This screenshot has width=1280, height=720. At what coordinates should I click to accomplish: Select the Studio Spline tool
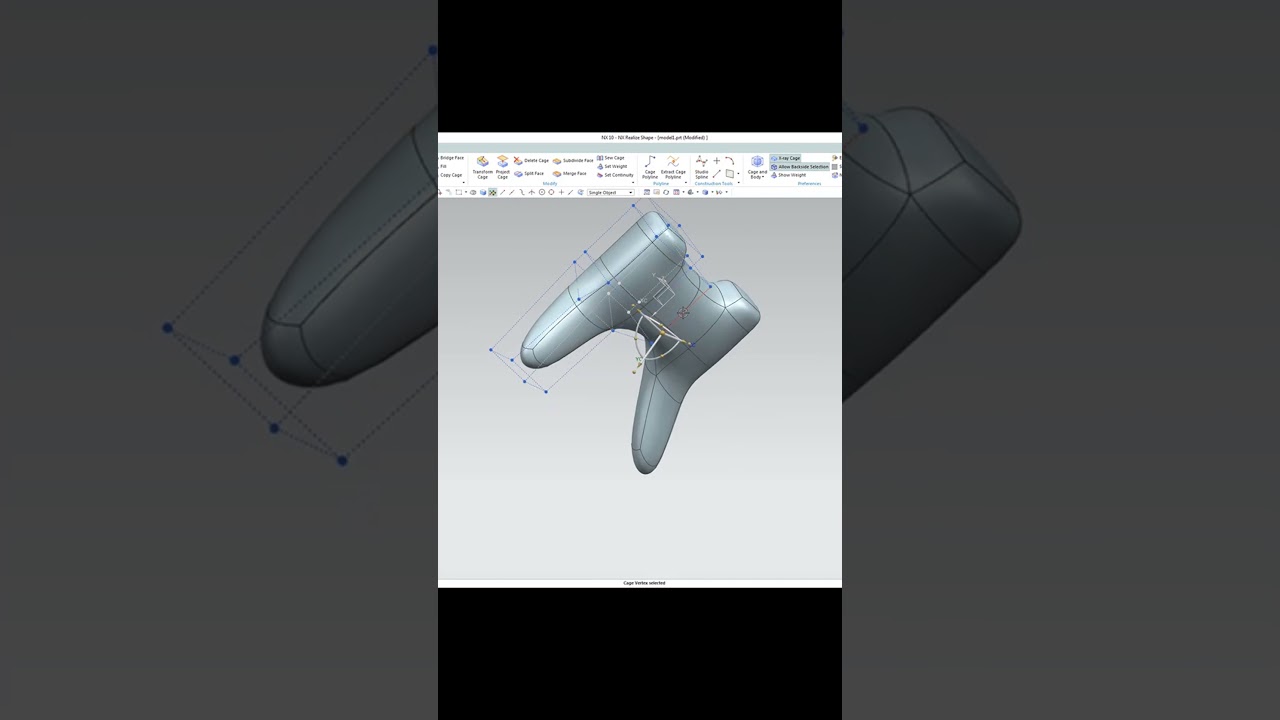click(x=702, y=166)
